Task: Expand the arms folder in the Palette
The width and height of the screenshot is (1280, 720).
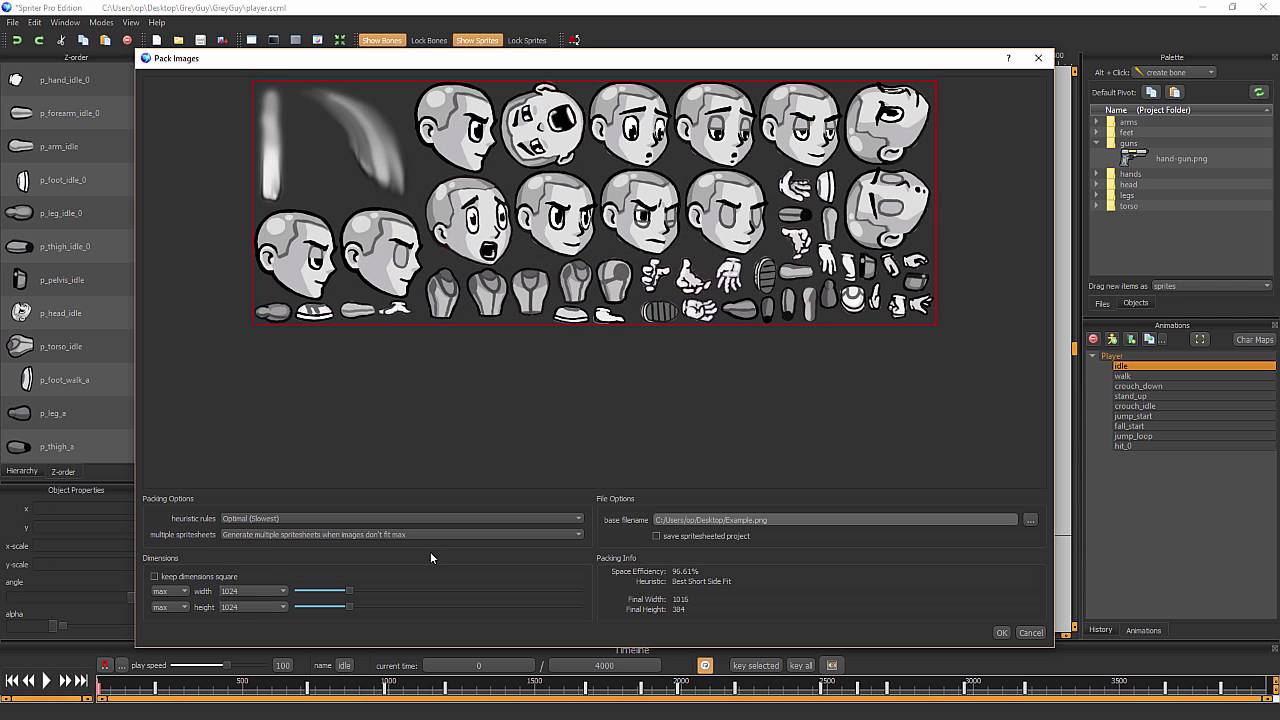Action: click(x=1096, y=122)
